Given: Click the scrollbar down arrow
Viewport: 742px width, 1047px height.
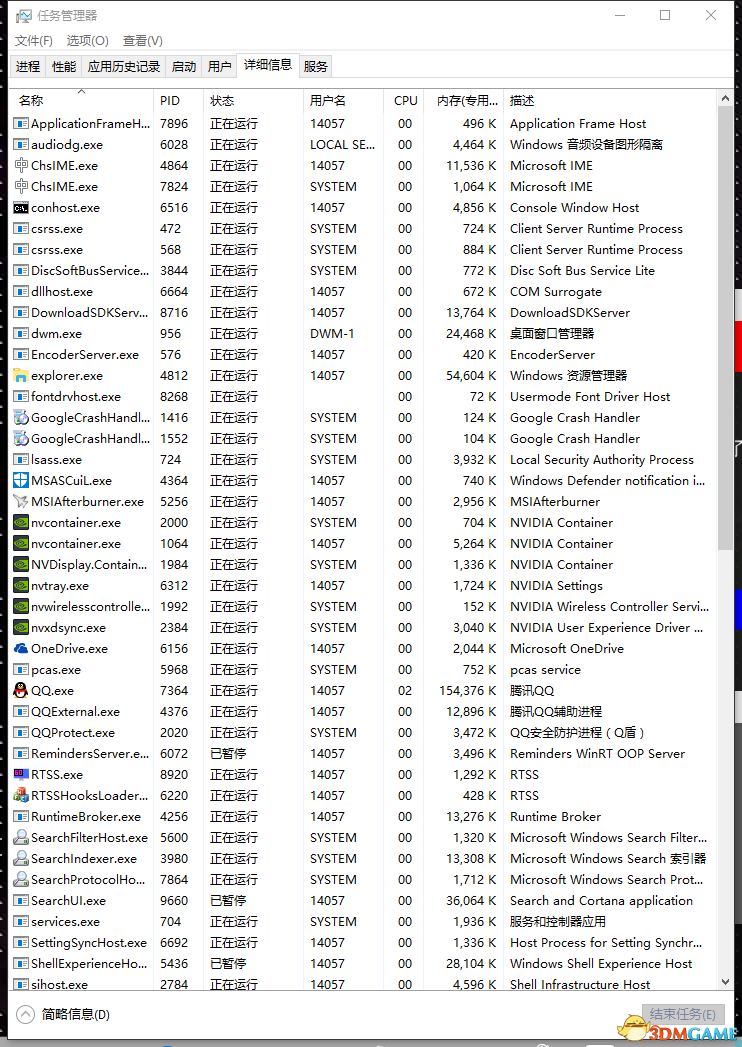Looking at the screenshot, I should click(725, 982).
